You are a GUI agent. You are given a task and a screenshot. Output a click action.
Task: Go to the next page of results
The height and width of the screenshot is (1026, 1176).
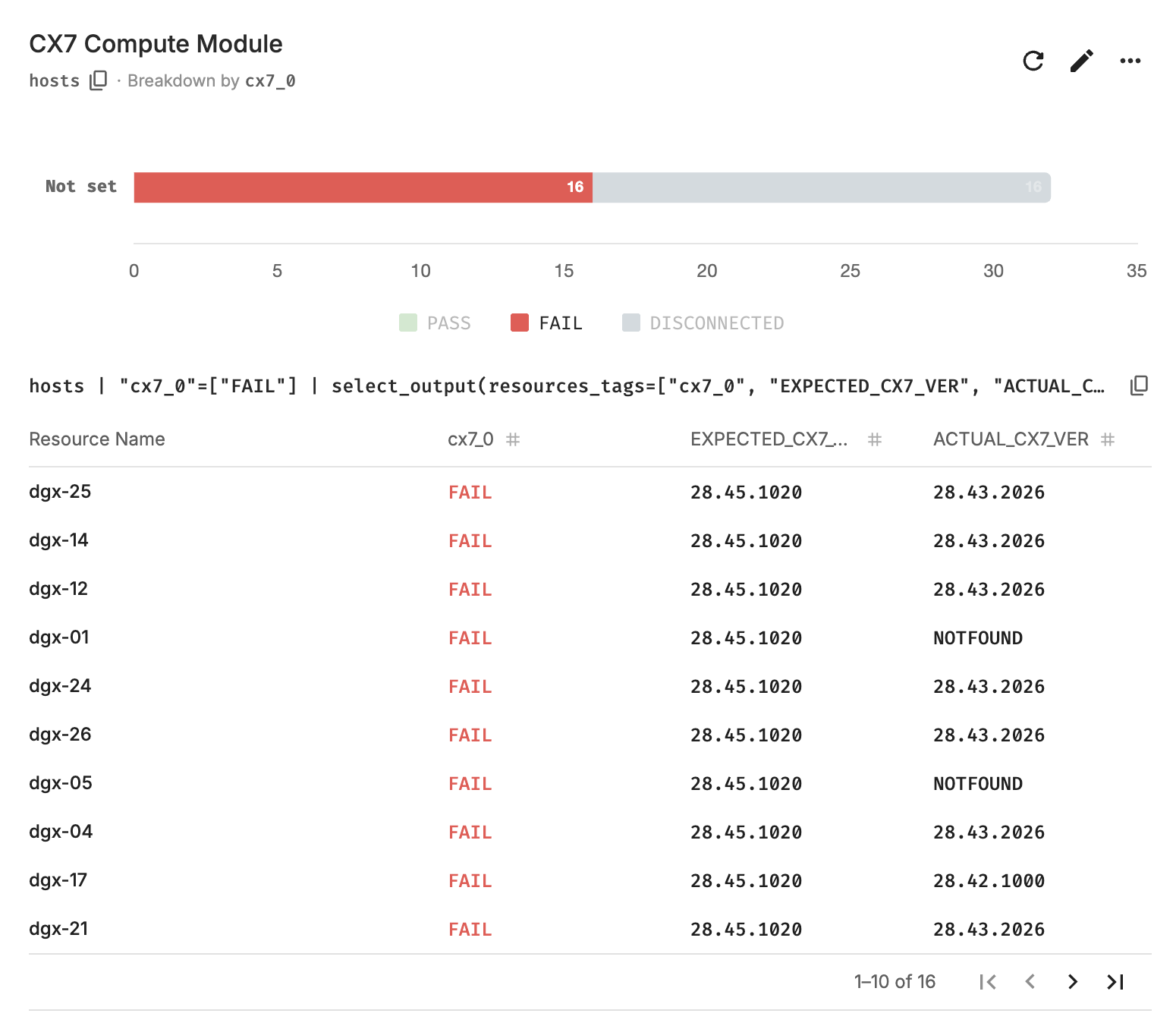[x=1073, y=982]
